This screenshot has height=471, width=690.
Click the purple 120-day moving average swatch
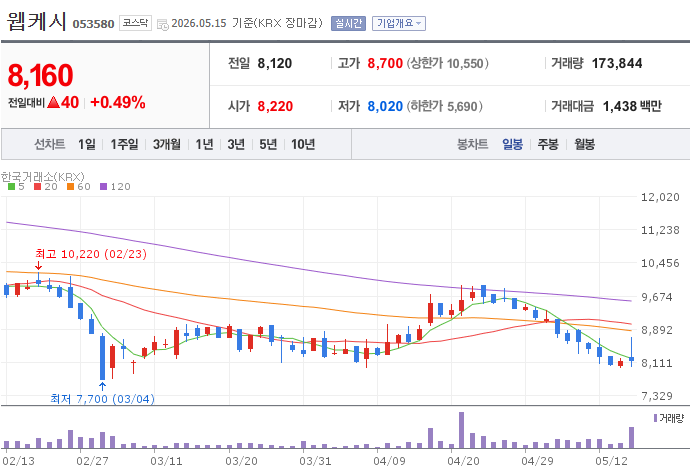point(103,187)
